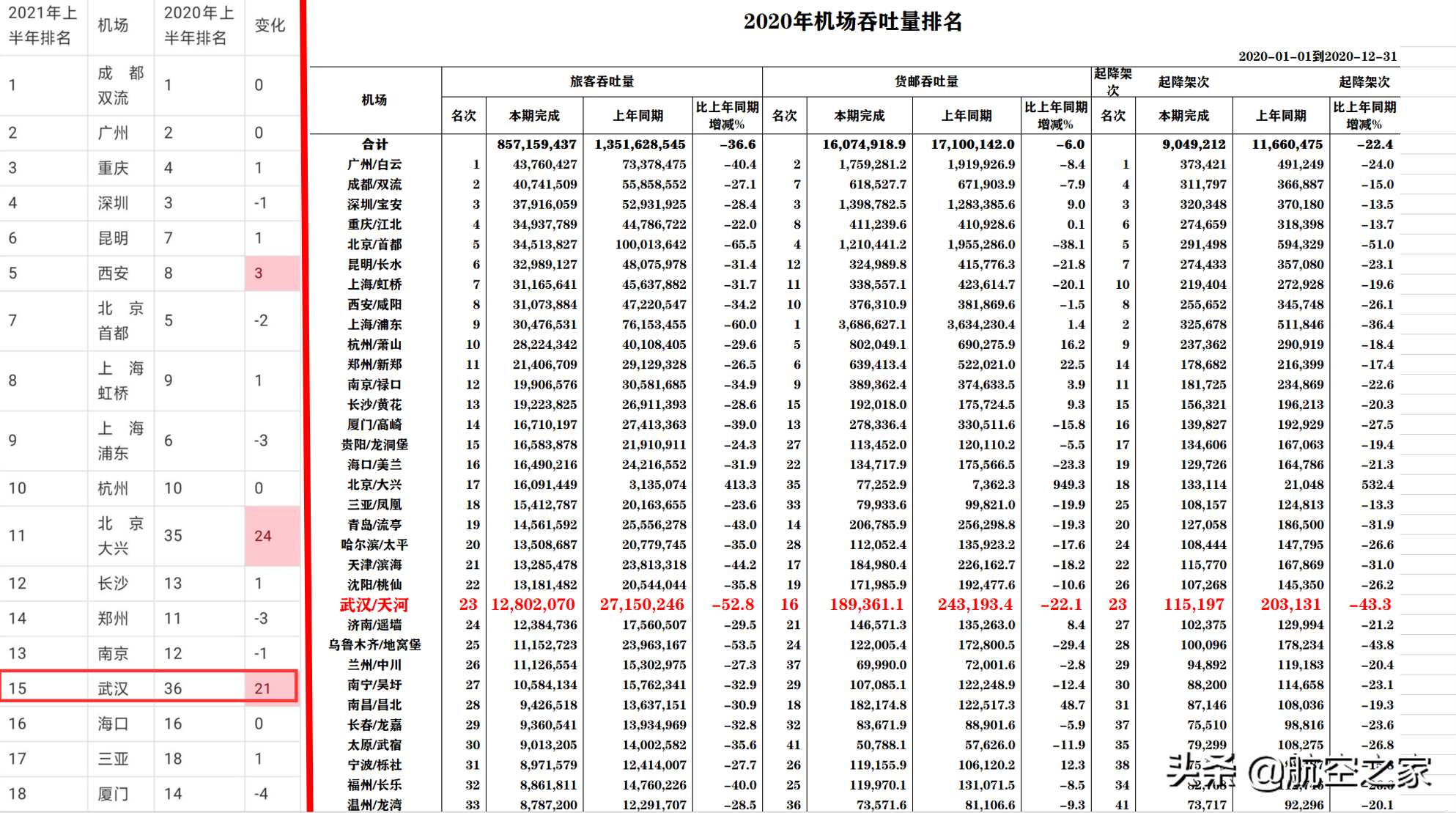Click 昆明/长水 in the airport column

tap(374, 264)
